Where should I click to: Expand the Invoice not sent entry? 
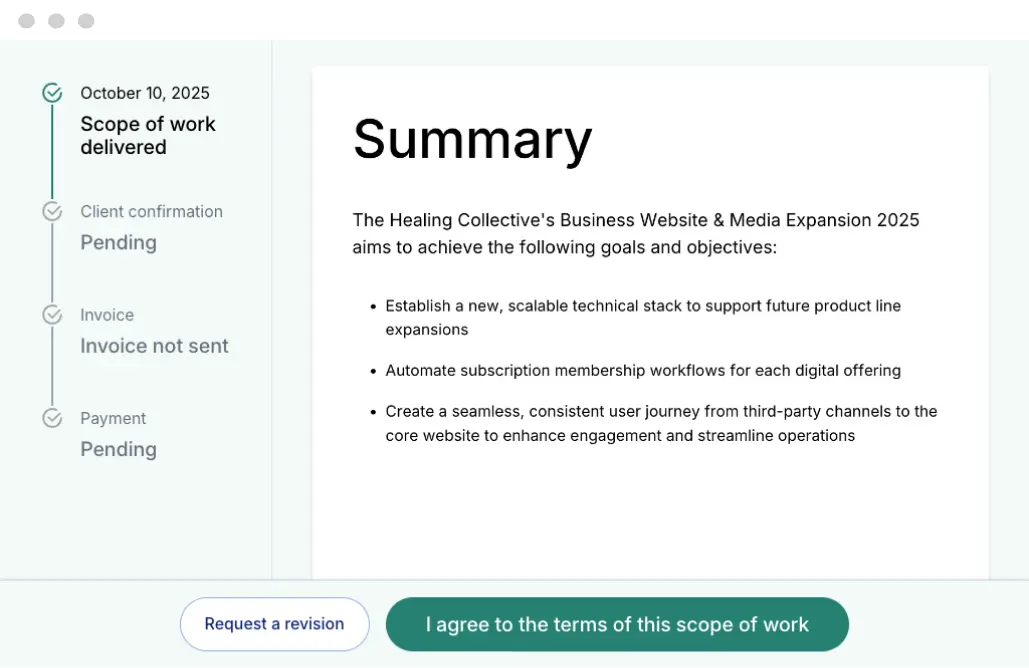[x=154, y=345]
